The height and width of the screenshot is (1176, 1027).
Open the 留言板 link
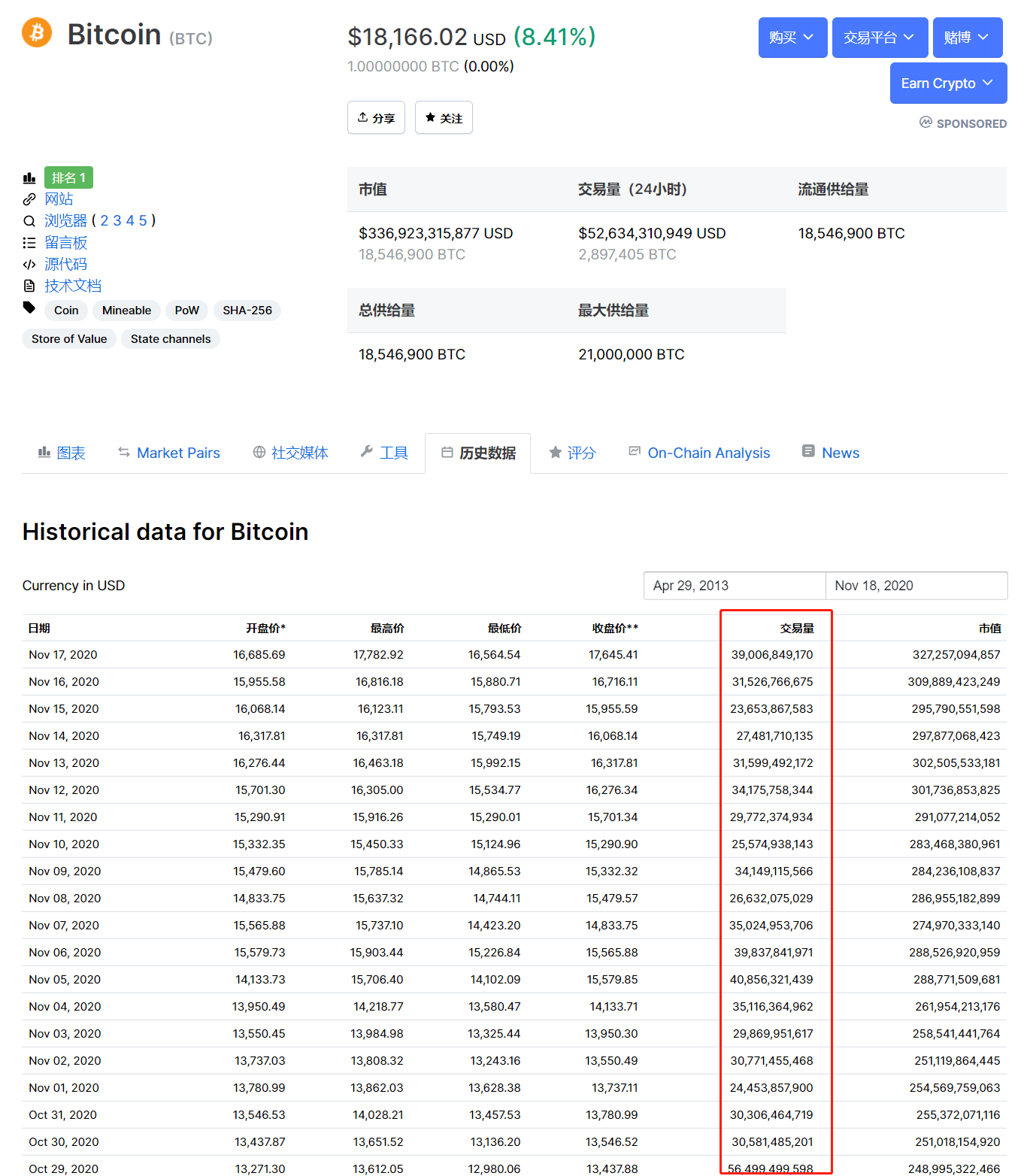[65, 243]
